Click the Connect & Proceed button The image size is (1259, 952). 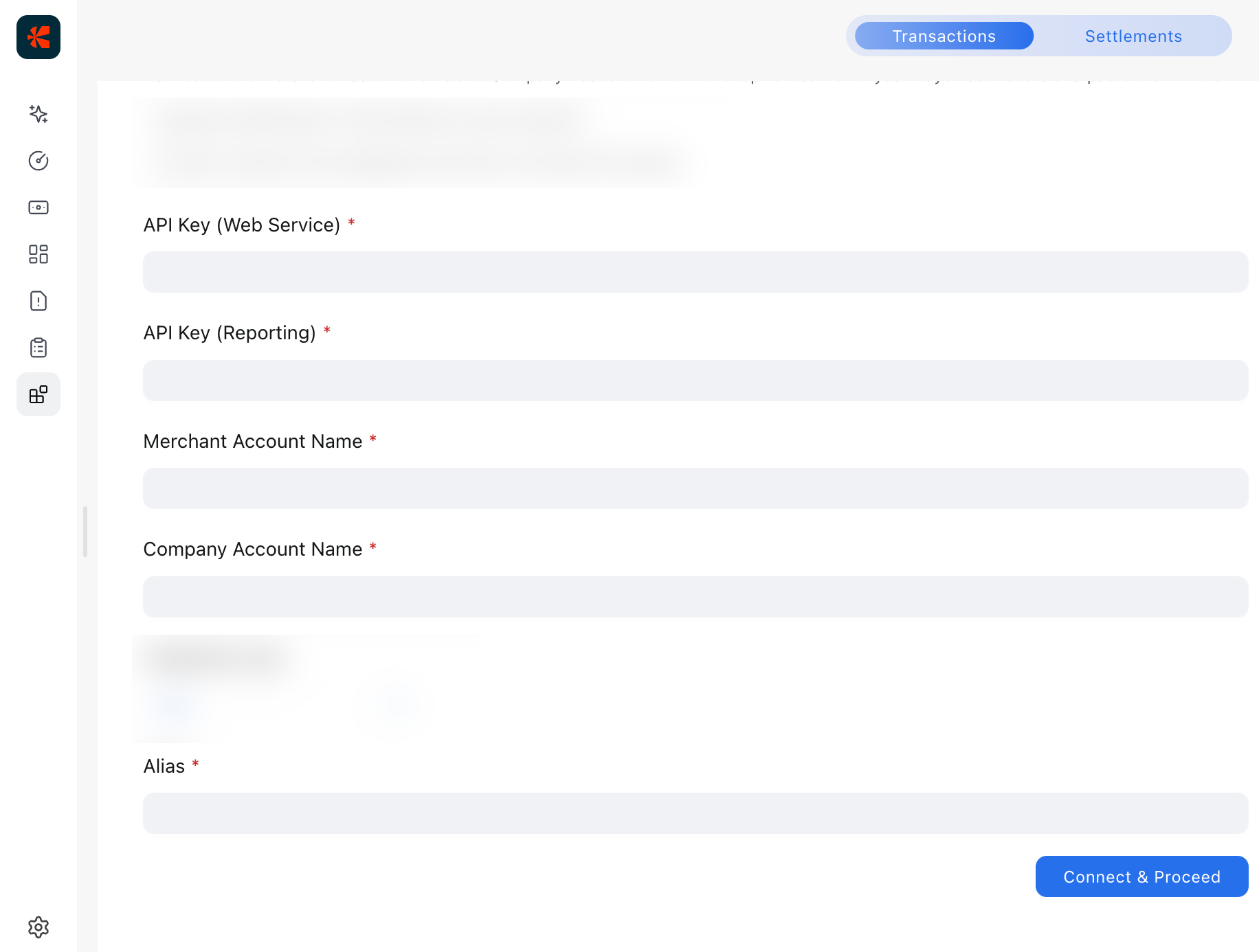click(x=1142, y=876)
